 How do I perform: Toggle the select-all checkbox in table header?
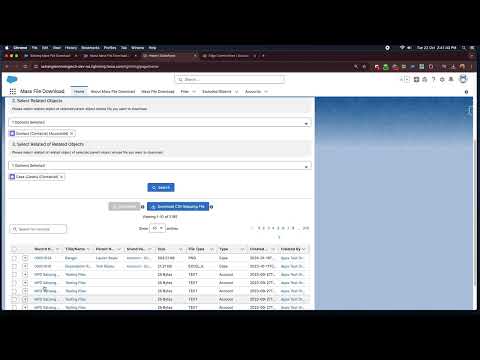click(14, 249)
